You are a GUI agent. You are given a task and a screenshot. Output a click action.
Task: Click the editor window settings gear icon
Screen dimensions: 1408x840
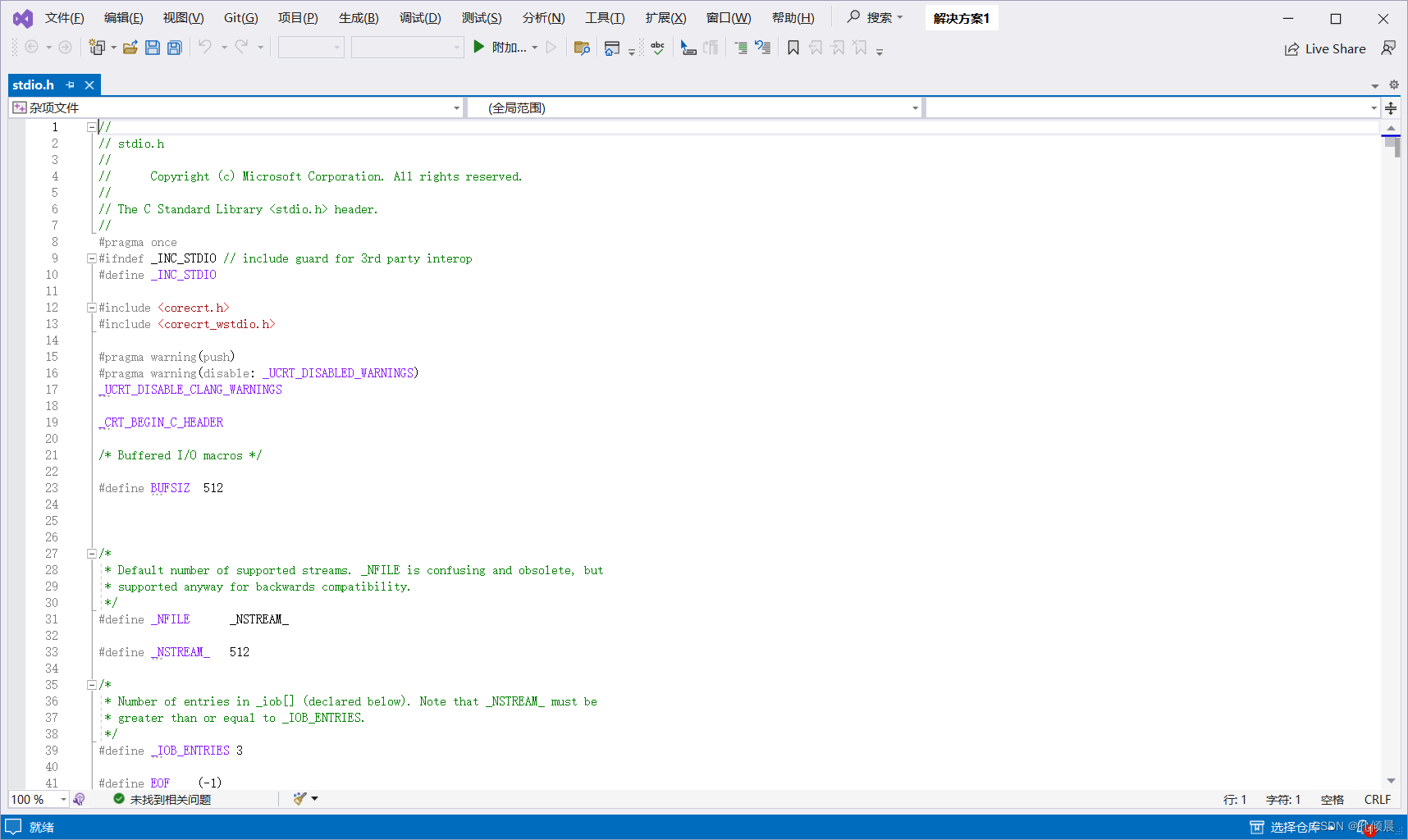coord(1393,84)
